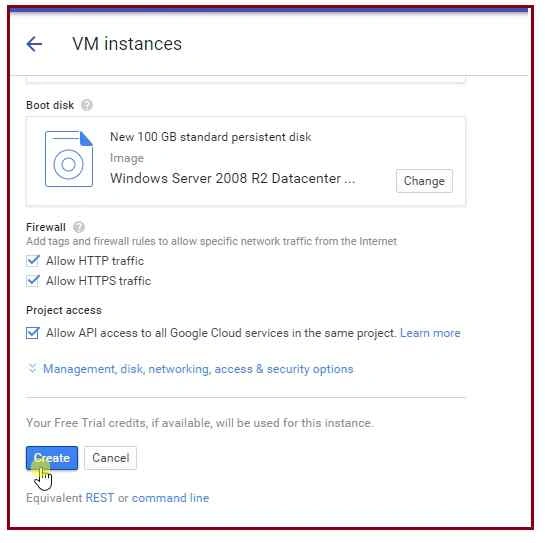Open the Learn more link
Screen dimensions: 545x543
point(430,333)
